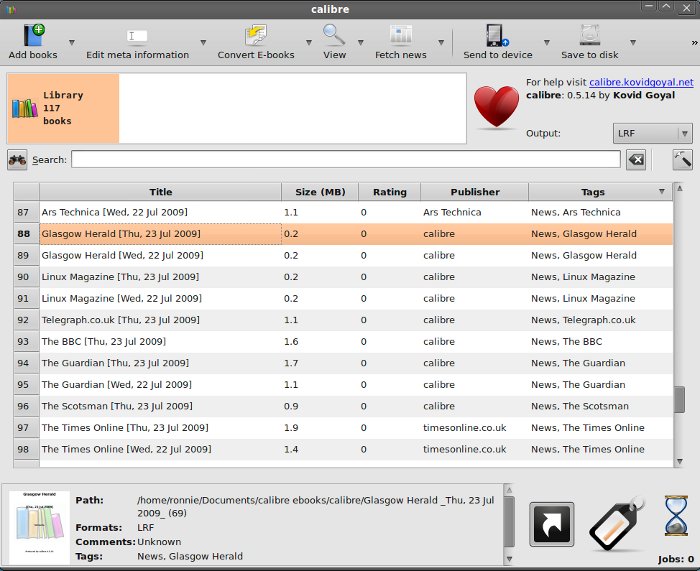Screen dimensions: 700x571
Task: Expand Edit meta information dropdown arrow
Action: tap(203, 43)
